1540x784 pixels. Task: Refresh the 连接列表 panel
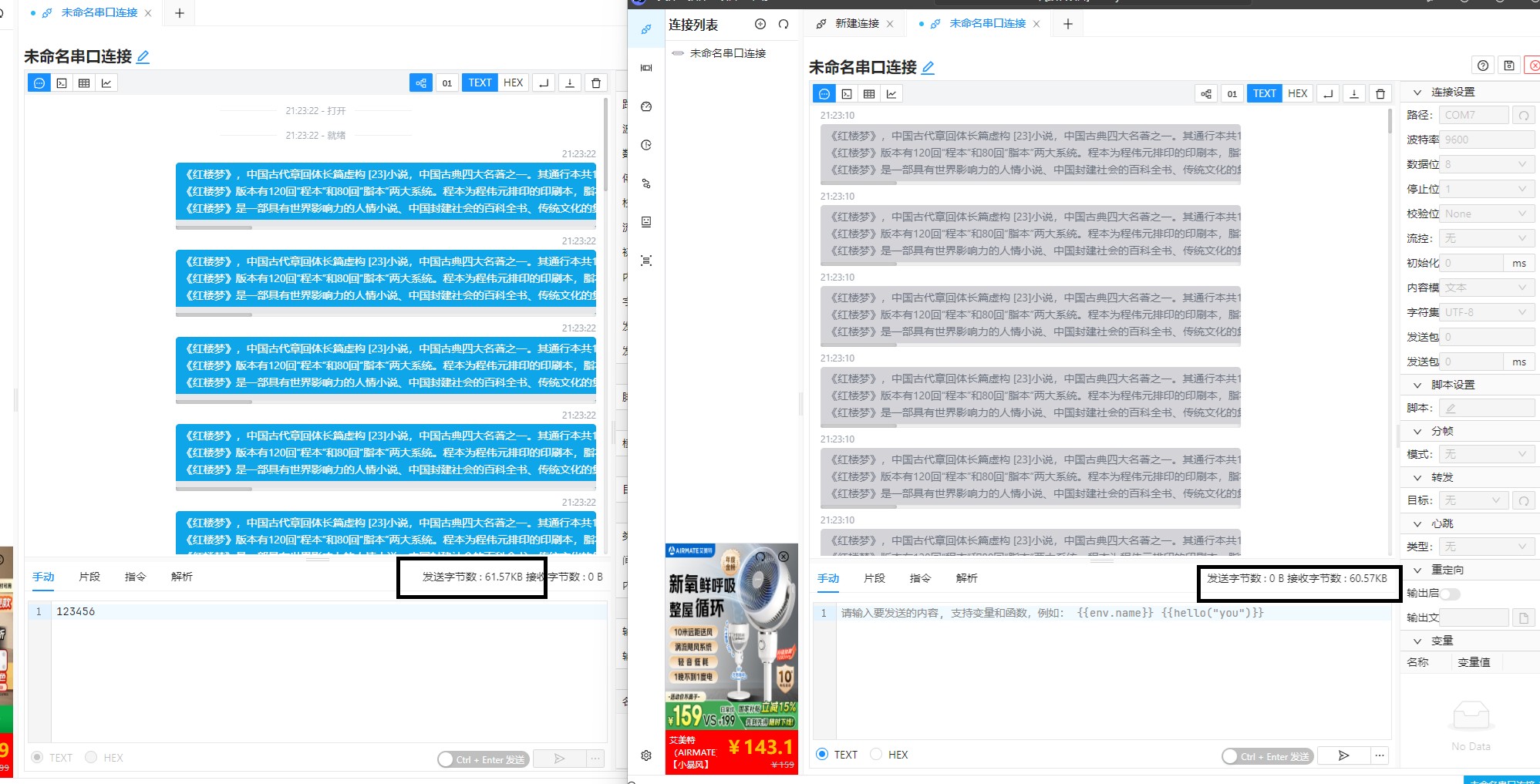[x=783, y=25]
